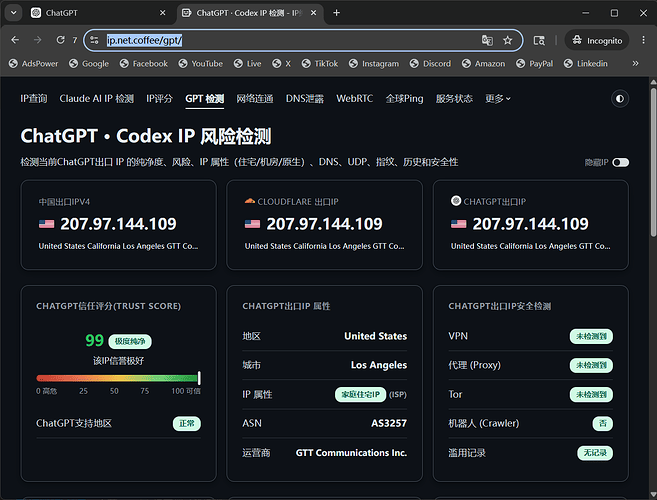Click the trust score value 99
The height and width of the screenshot is (500, 657).
tap(94, 340)
